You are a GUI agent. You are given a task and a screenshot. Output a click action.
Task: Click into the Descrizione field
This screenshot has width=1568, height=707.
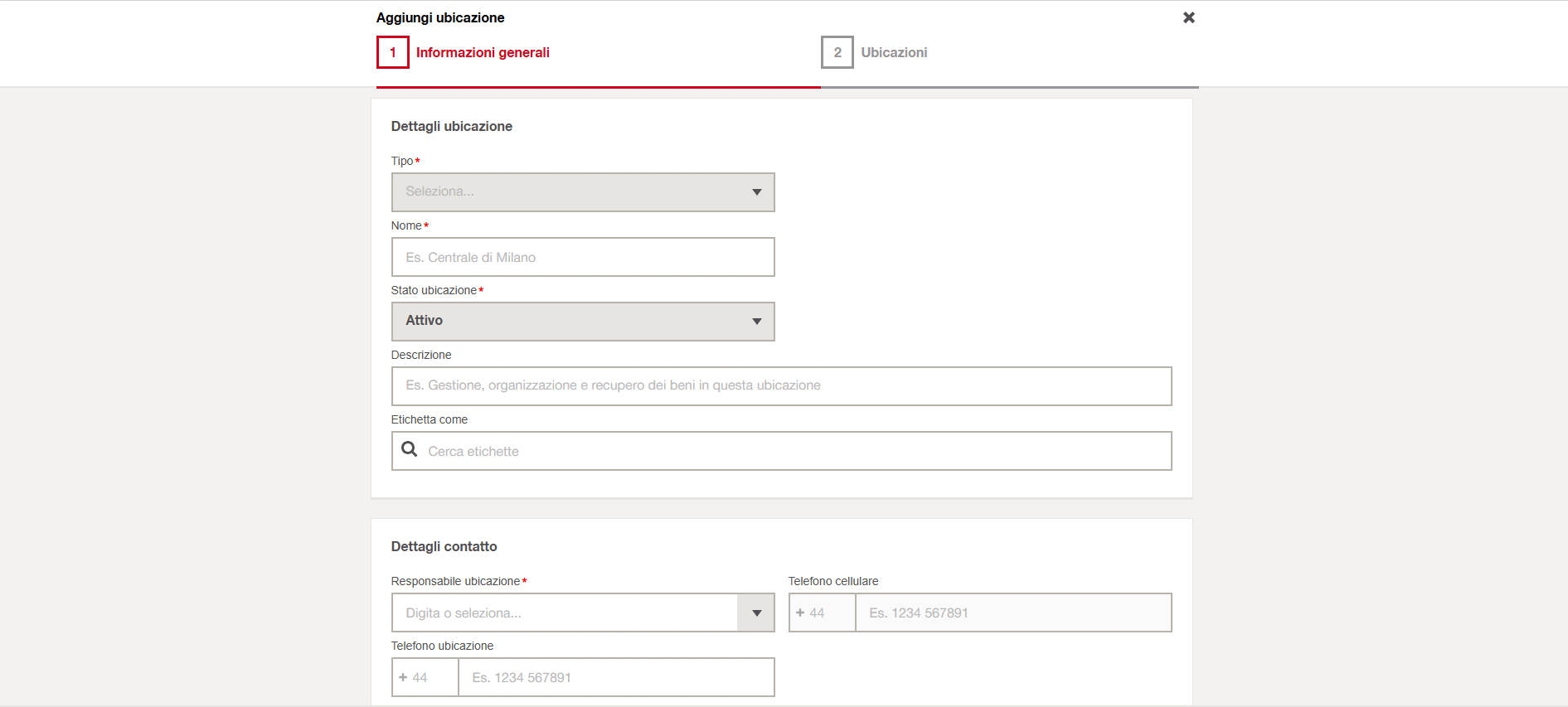click(x=781, y=386)
